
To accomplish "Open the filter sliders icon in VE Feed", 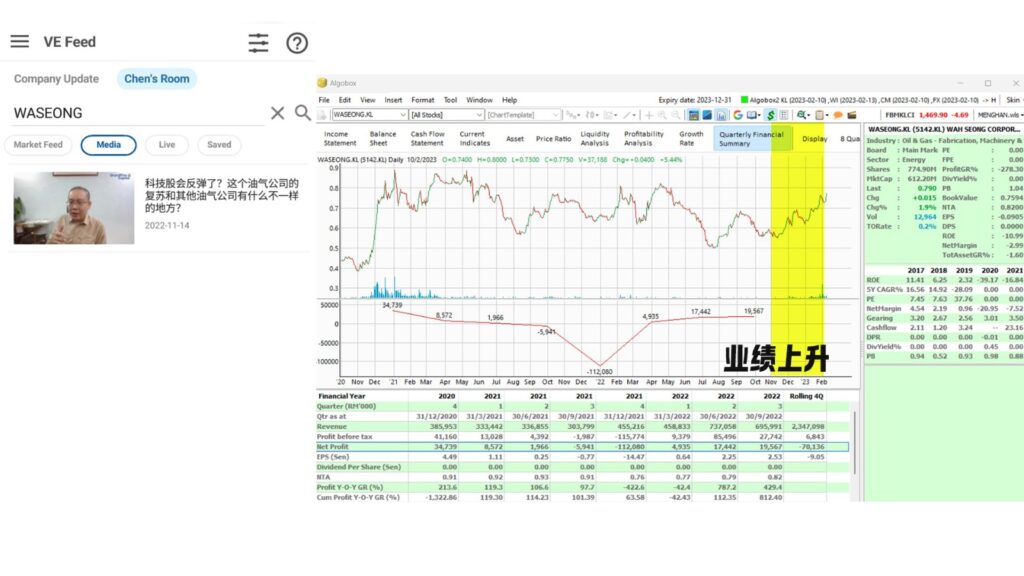I will [x=258, y=43].
